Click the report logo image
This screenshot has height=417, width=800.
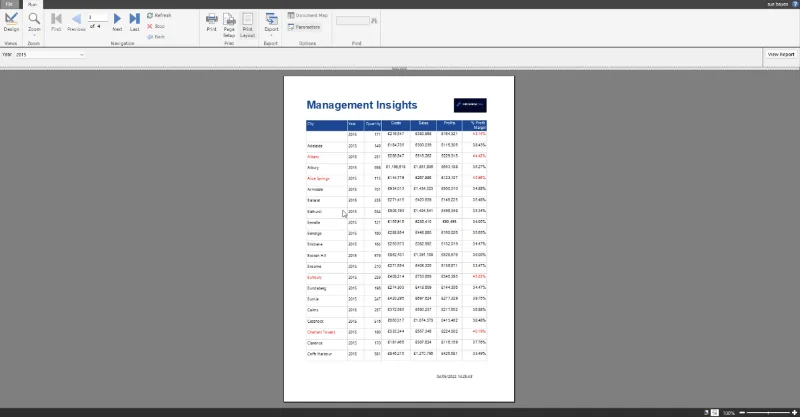pyautogui.click(x=470, y=105)
